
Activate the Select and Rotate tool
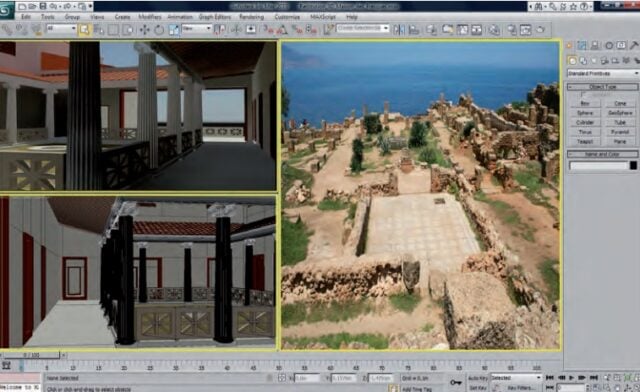tap(159, 30)
